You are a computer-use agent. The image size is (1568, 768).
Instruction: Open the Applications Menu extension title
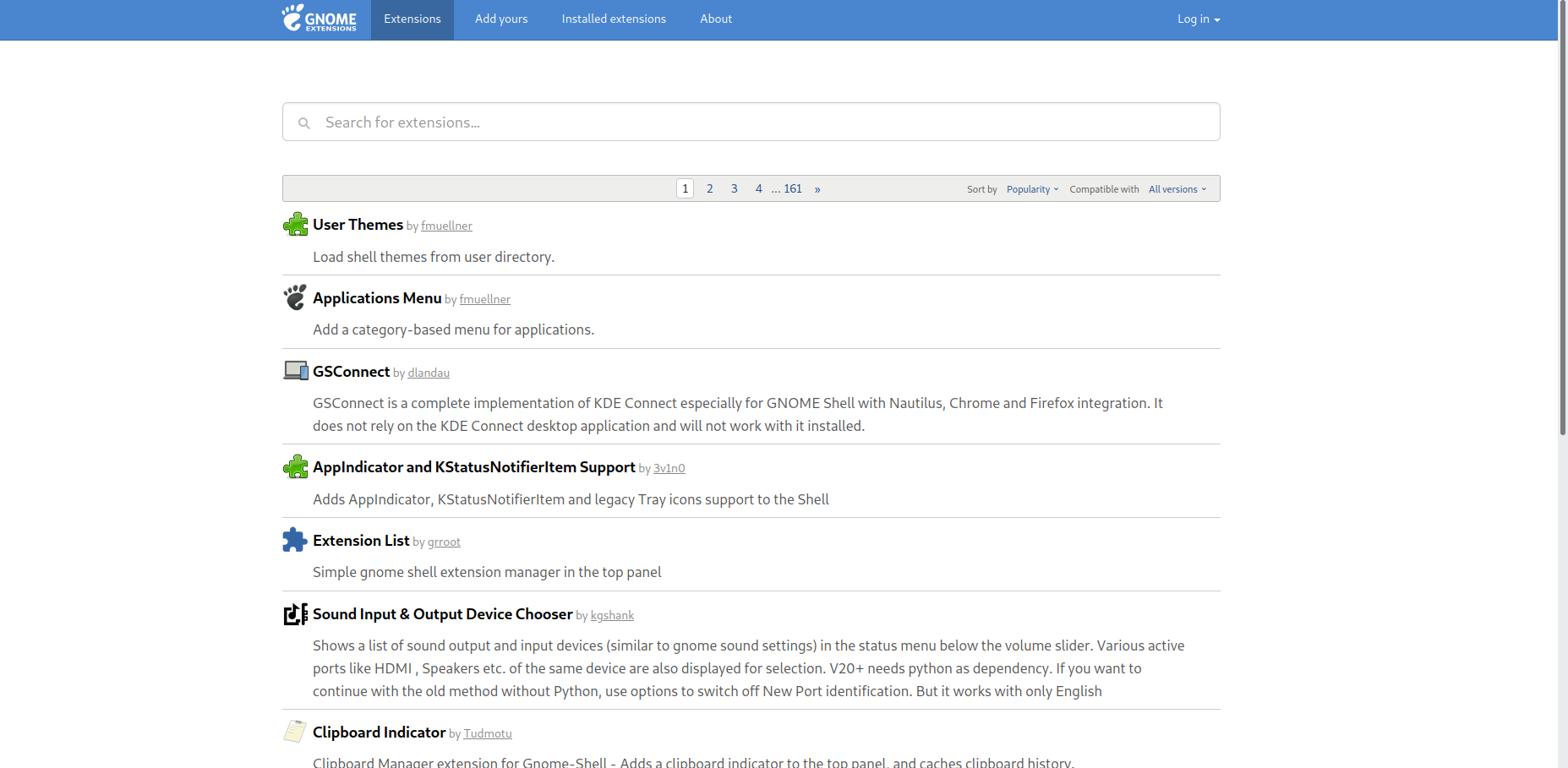(377, 298)
